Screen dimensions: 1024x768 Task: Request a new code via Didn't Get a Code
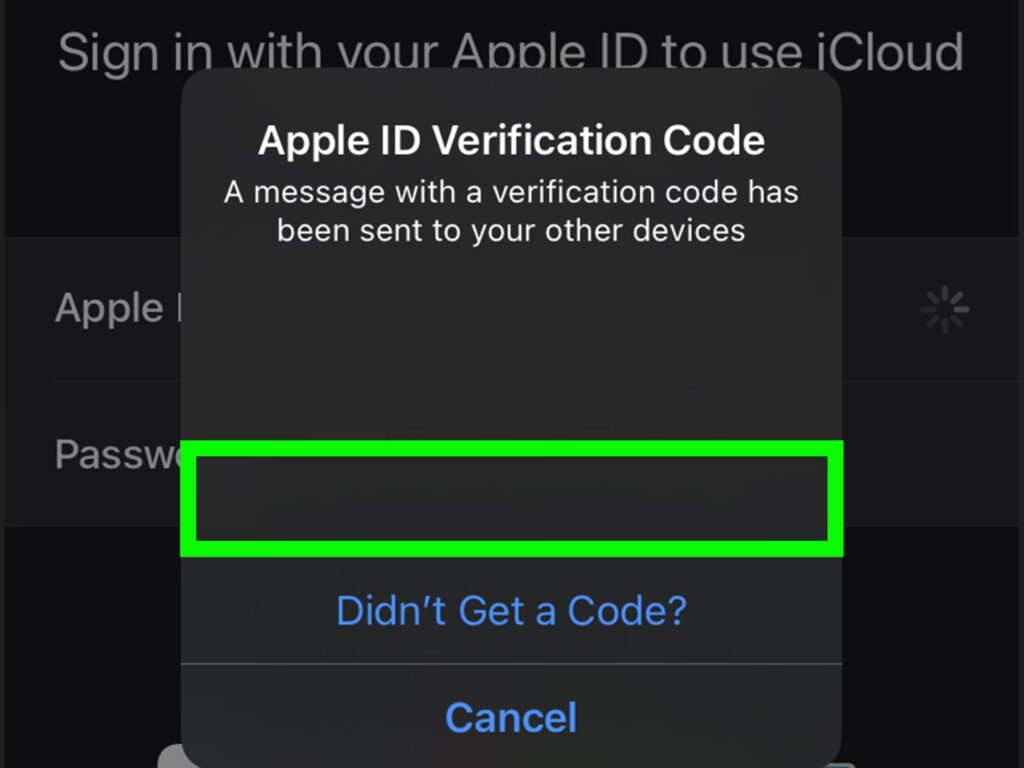tap(511, 610)
